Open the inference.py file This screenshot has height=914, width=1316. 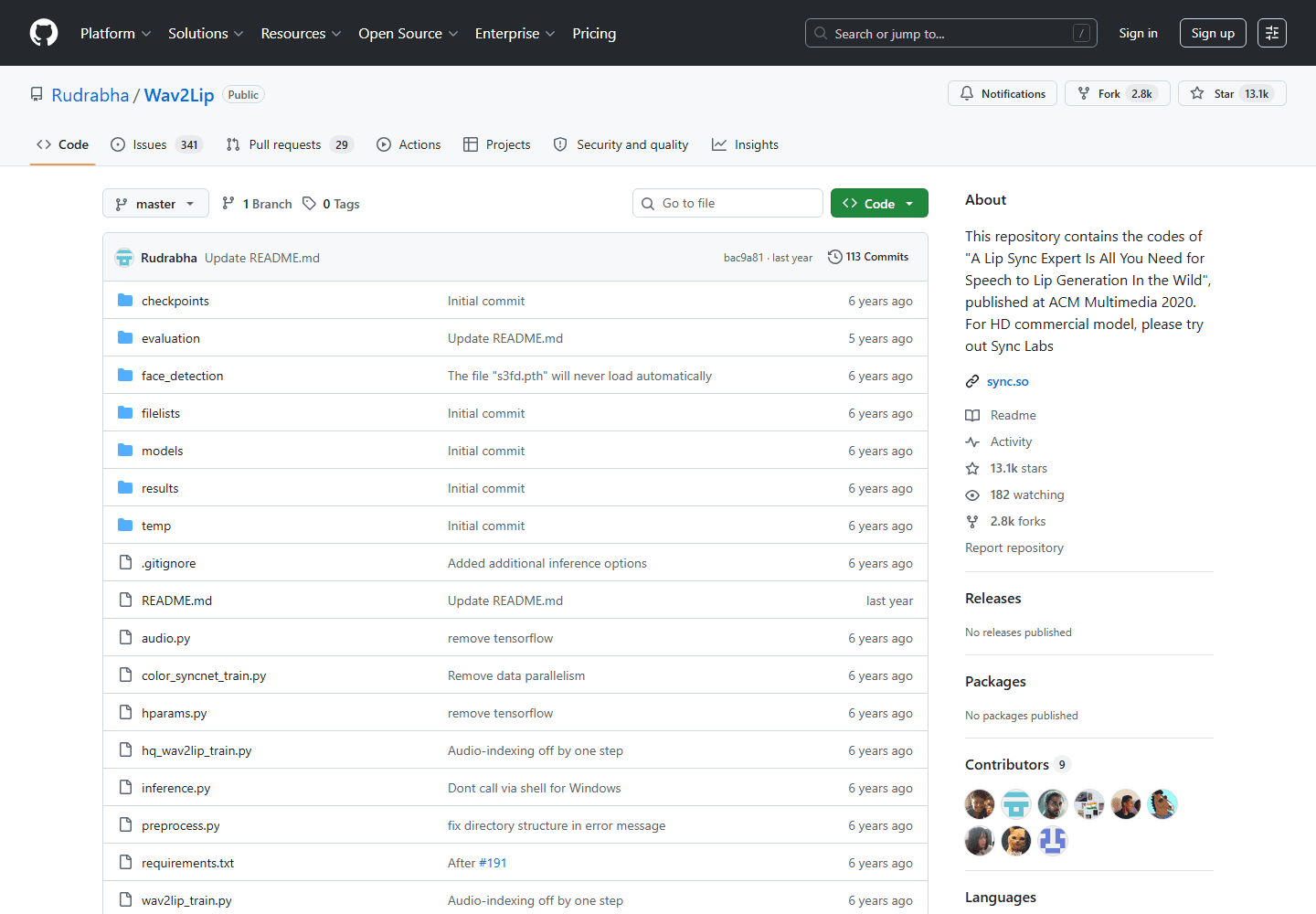click(176, 788)
